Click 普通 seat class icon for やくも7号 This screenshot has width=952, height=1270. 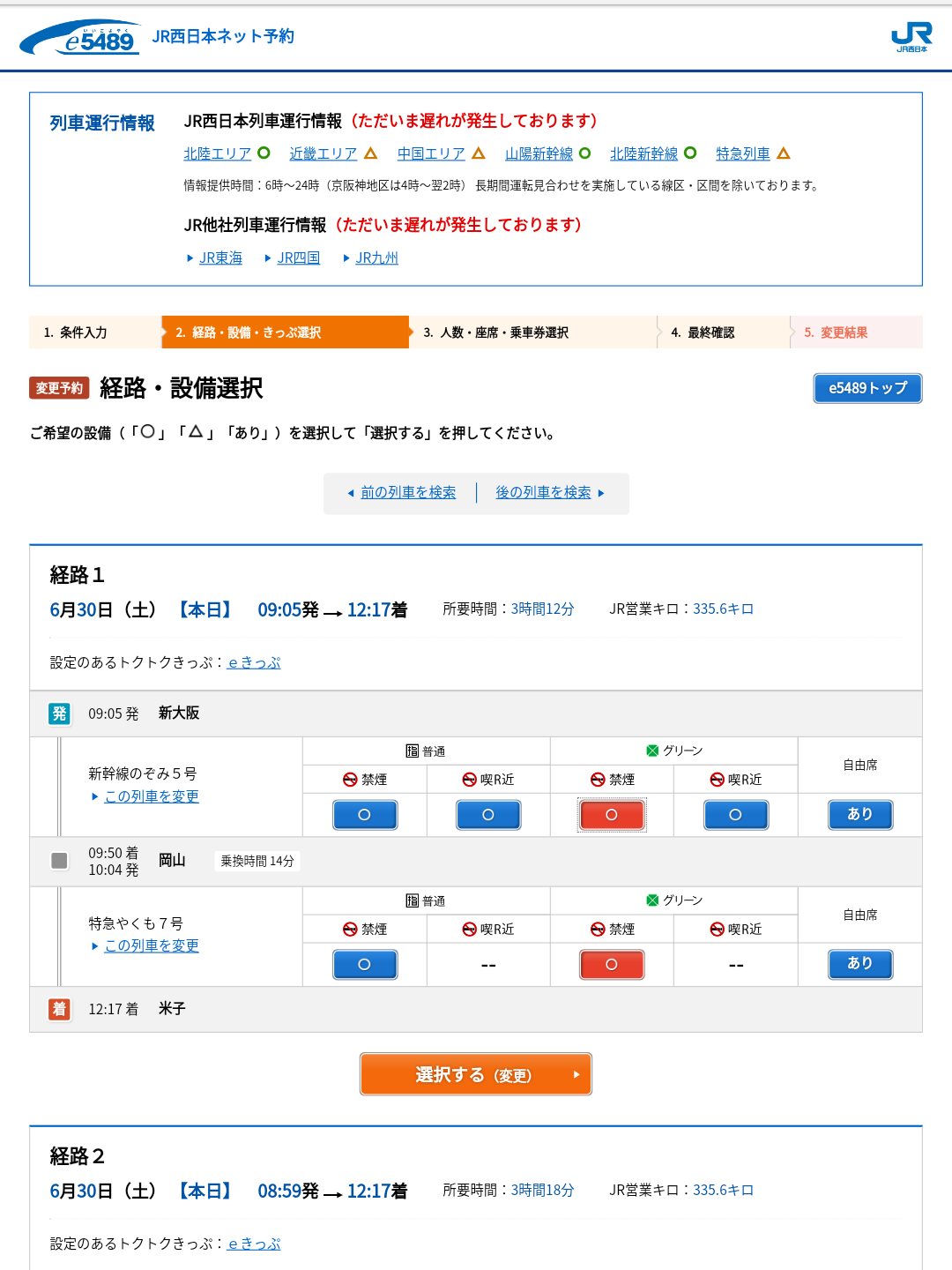(x=412, y=900)
